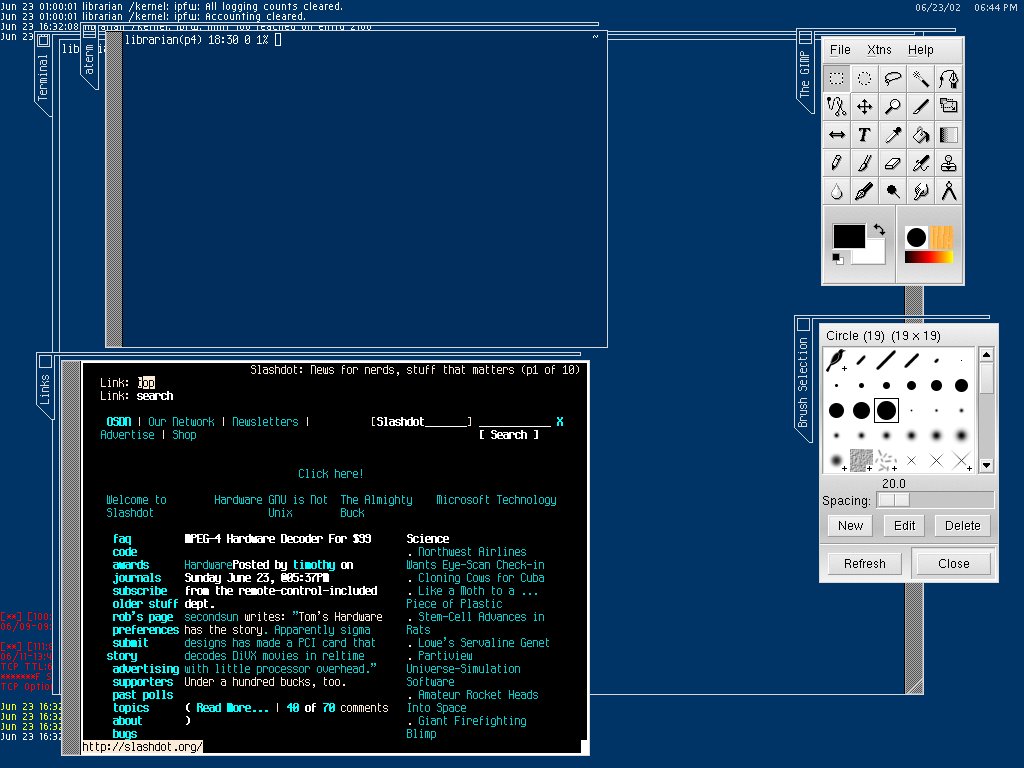
Task: Open 'Giant Firefighting Blimp' link
Action: point(466,728)
